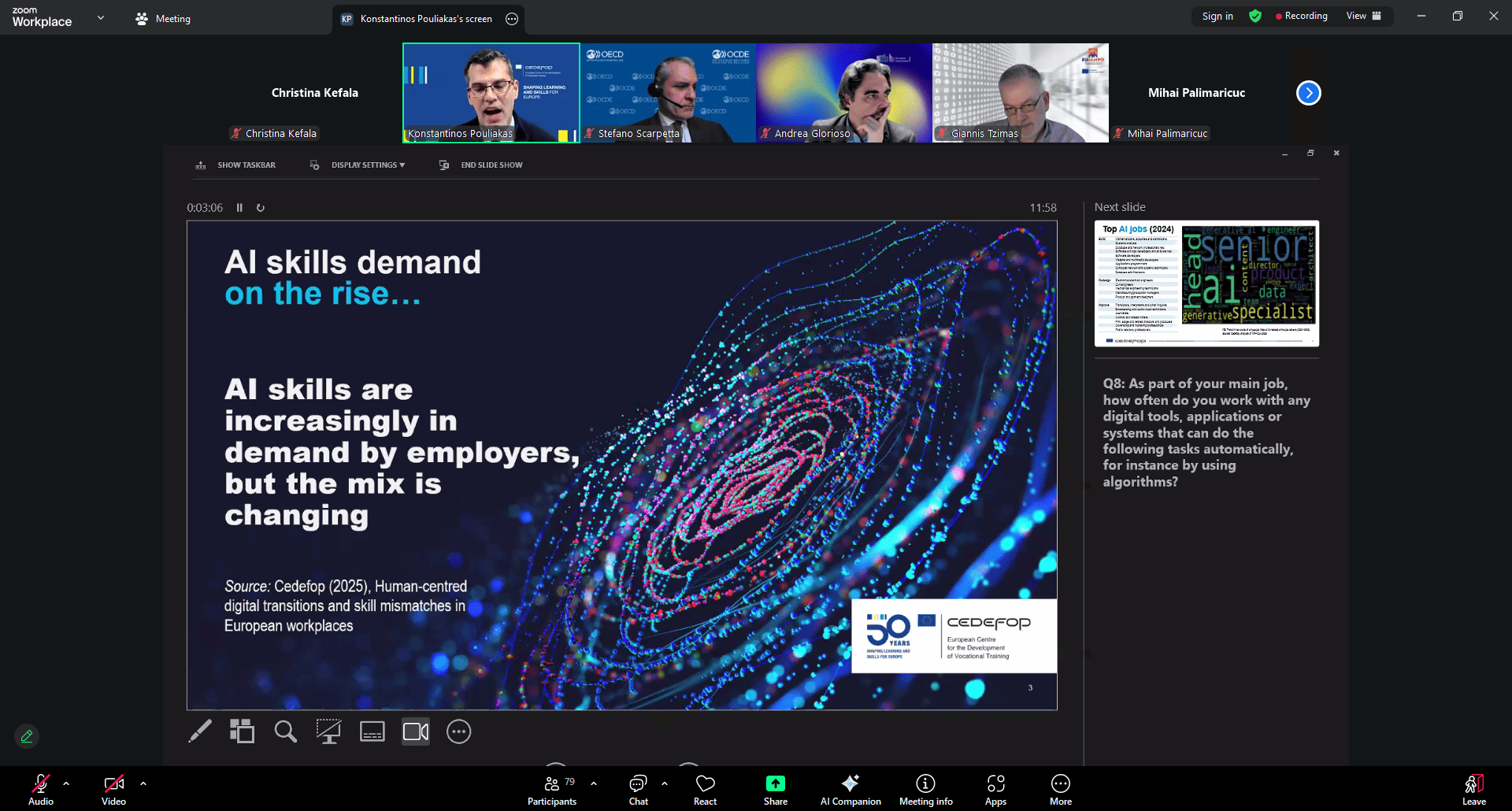Open the AI Companion panel
This screenshot has height=811, width=1512.
click(x=850, y=789)
